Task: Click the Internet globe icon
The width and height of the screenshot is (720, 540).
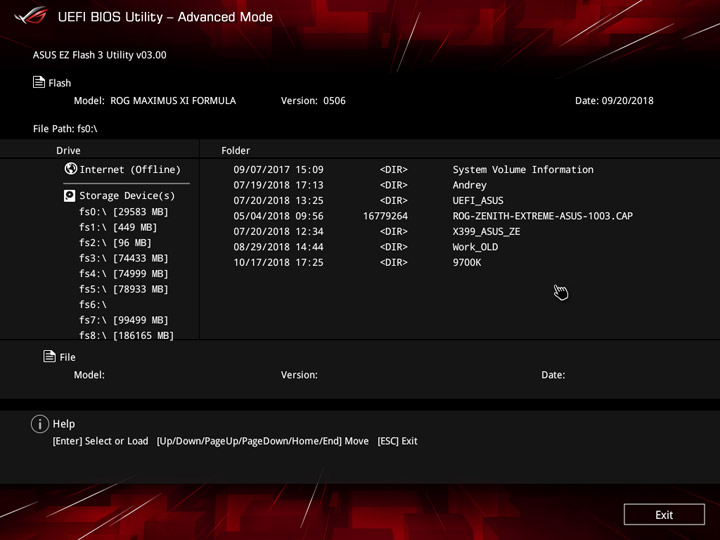Action: tap(71, 169)
